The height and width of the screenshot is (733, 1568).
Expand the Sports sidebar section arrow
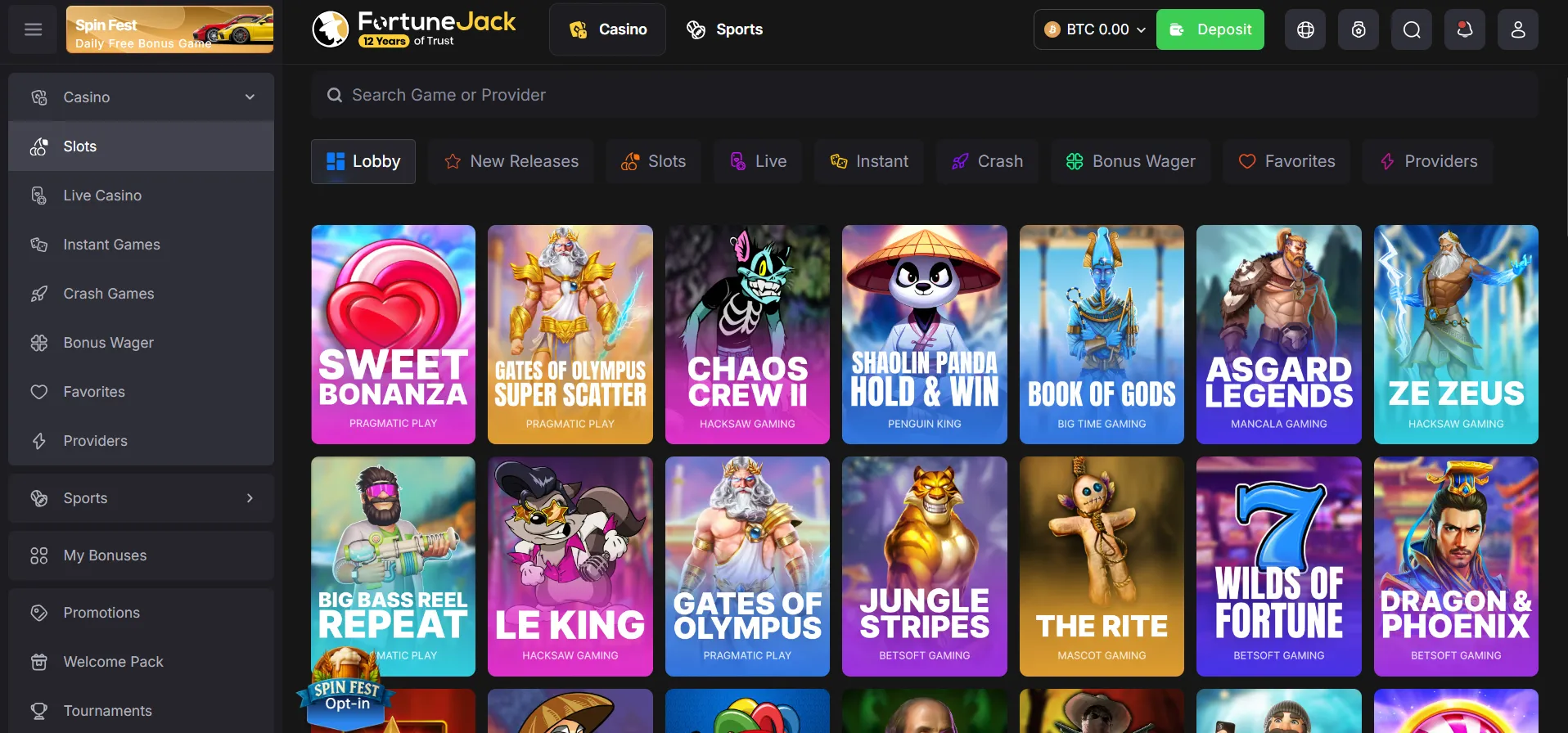click(x=250, y=498)
